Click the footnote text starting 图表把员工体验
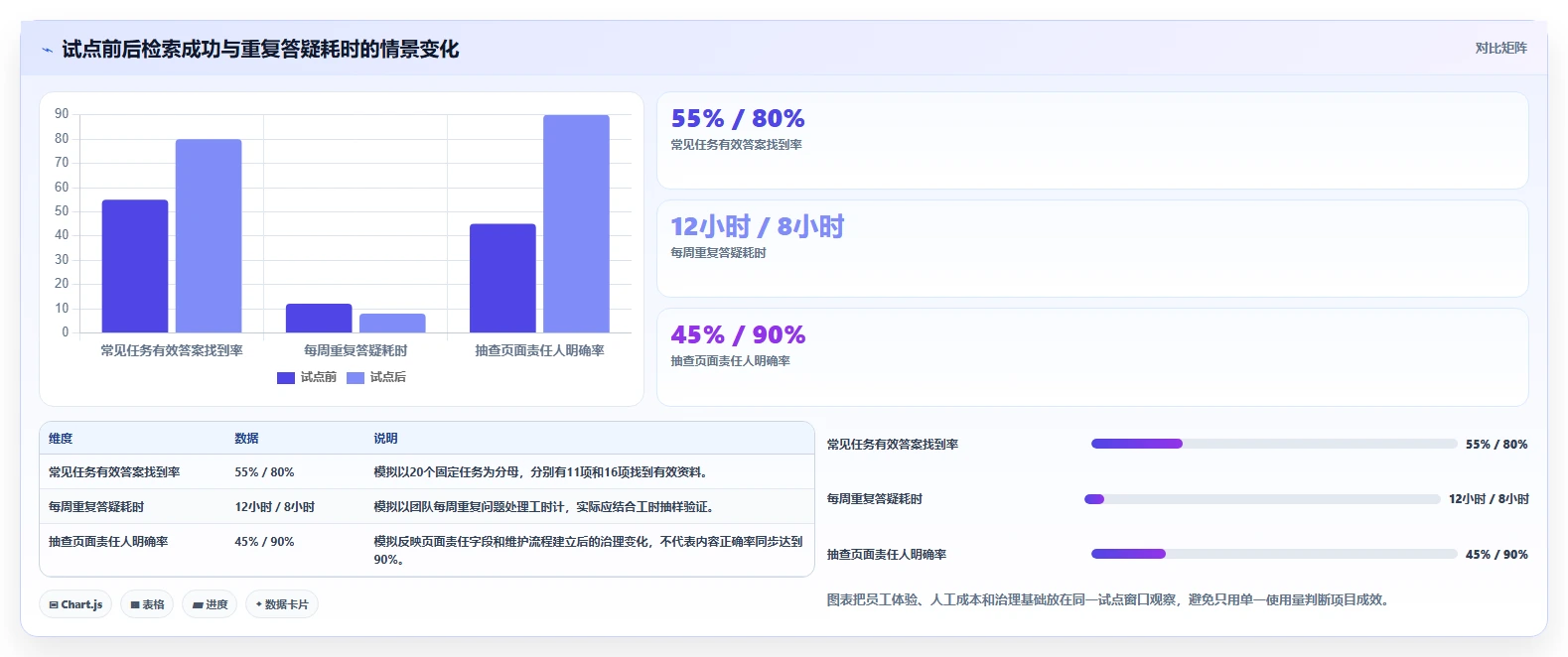The width and height of the screenshot is (1568, 657). [x=1107, y=600]
